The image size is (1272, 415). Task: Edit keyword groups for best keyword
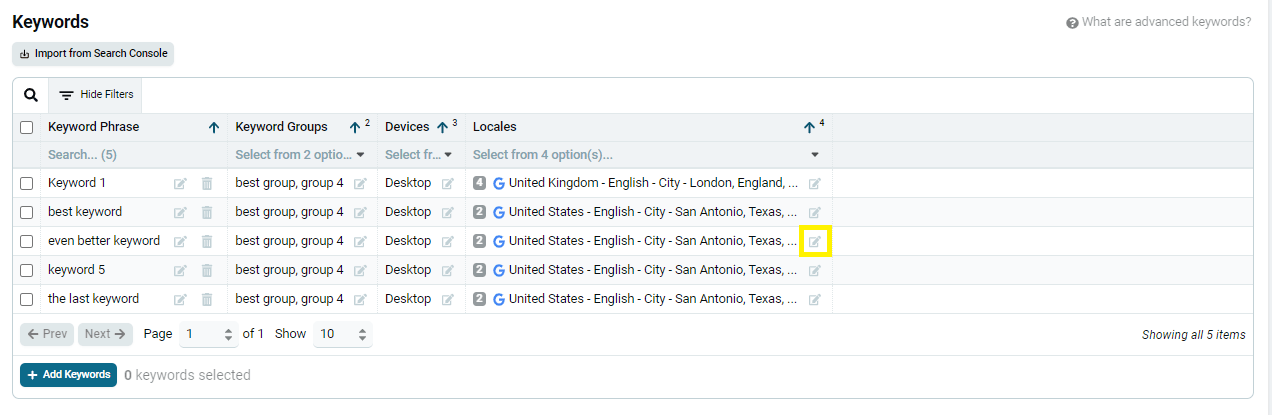point(360,212)
